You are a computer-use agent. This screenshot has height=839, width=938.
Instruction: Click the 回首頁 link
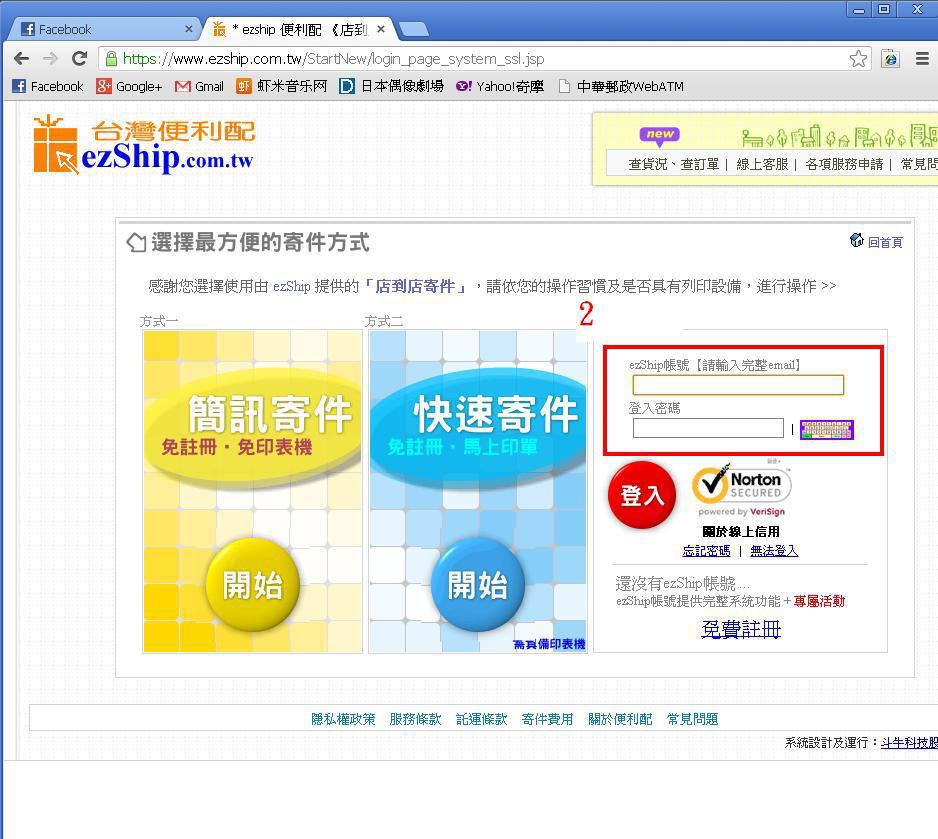pyautogui.click(x=885, y=242)
